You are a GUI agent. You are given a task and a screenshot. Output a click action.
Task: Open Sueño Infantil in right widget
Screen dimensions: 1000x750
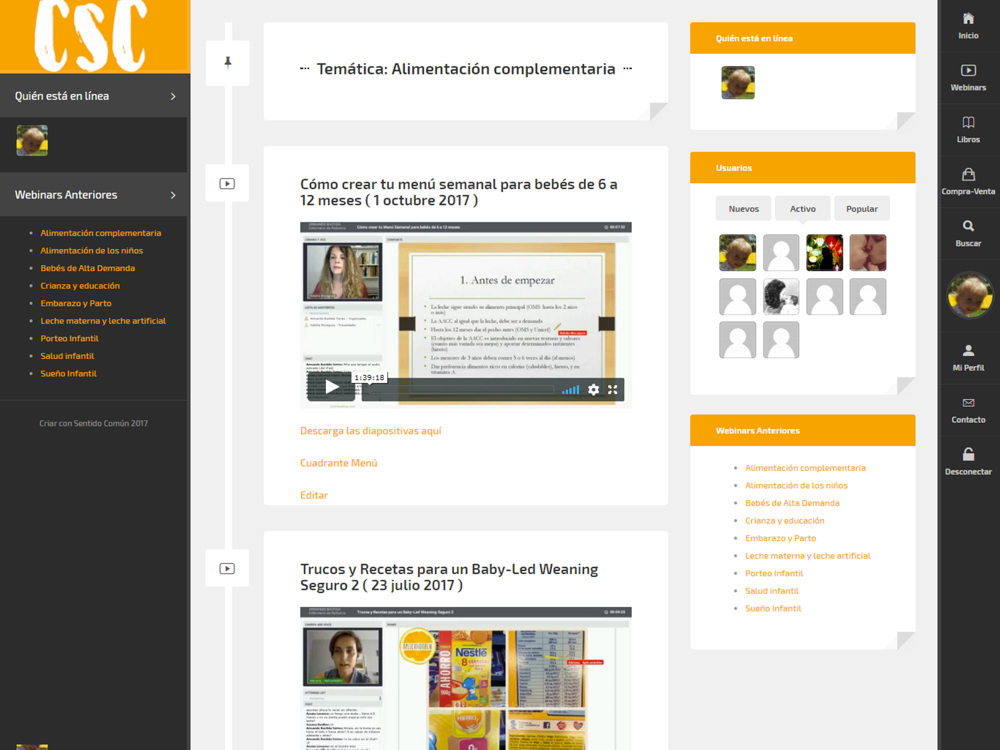[773, 608]
